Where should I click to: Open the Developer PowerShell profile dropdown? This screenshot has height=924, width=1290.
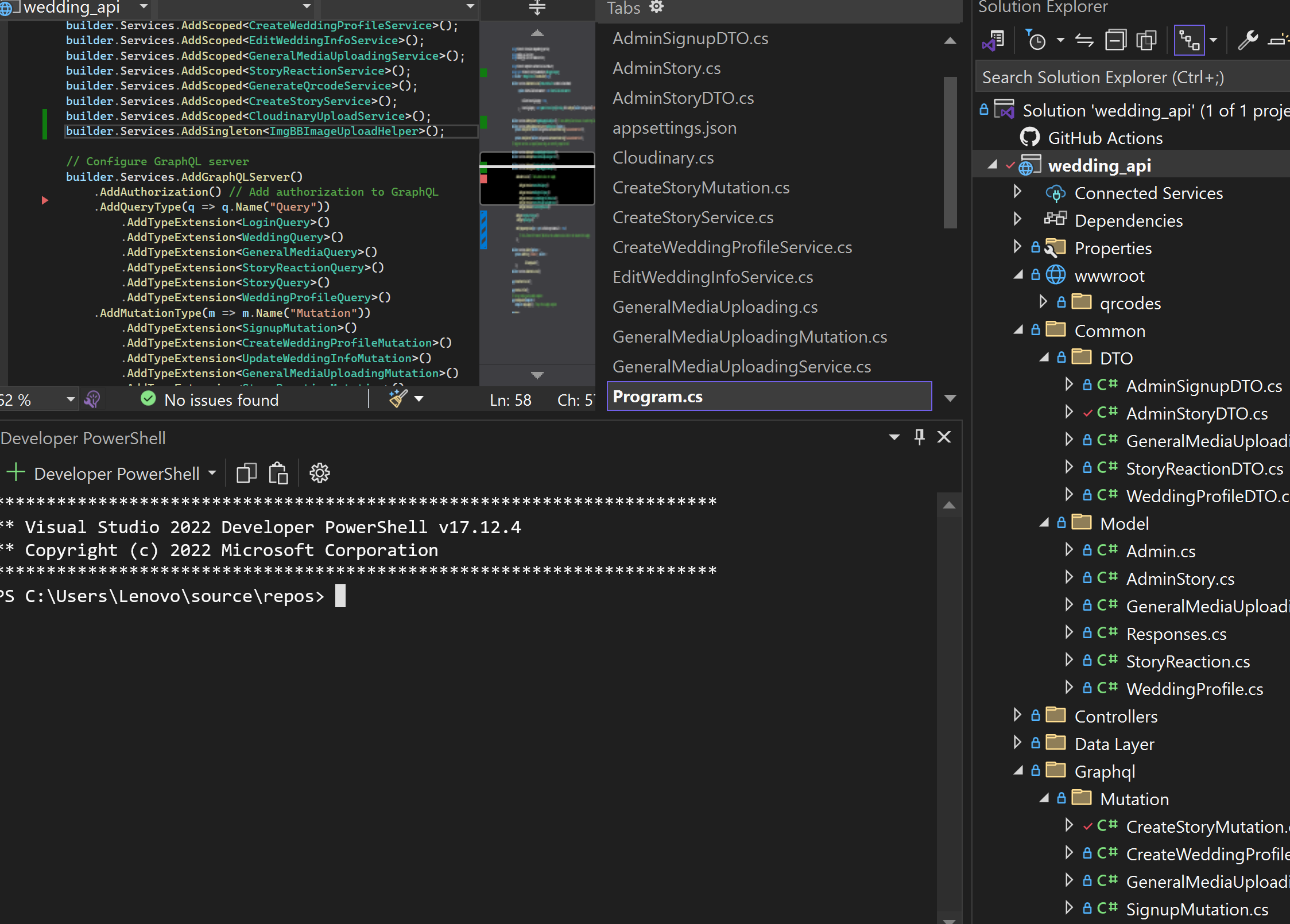(212, 473)
